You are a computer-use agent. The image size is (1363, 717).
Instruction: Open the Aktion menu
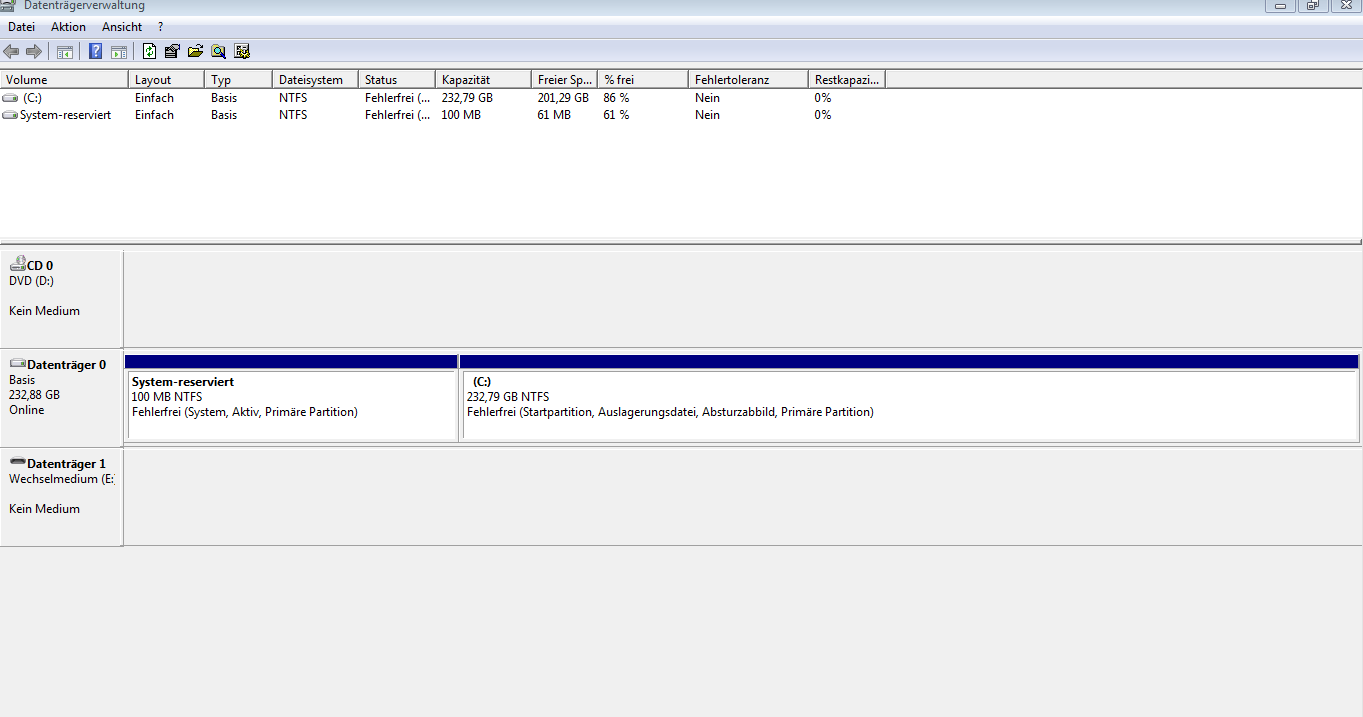(69, 27)
